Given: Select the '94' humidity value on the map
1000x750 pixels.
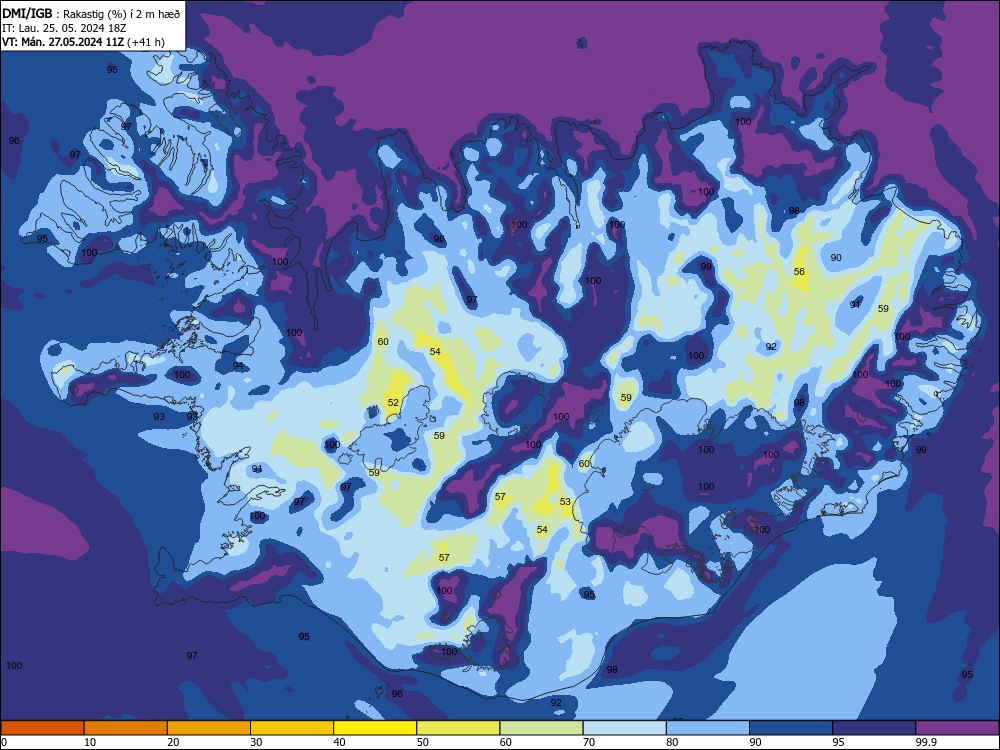Looking at the screenshot, I should [238, 365].
